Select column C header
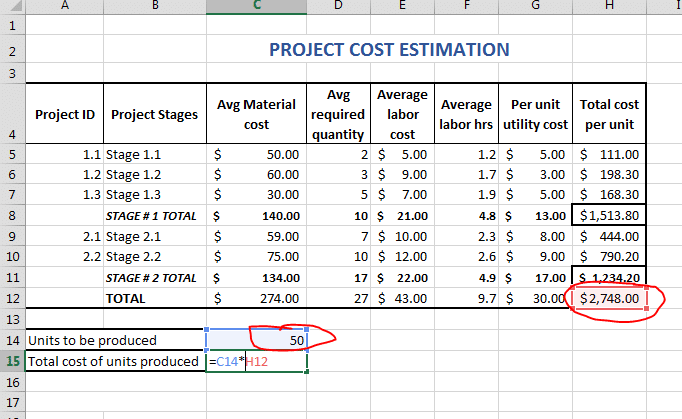This screenshot has width=682, height=419. pyautogui.click(x=256, y=7)
